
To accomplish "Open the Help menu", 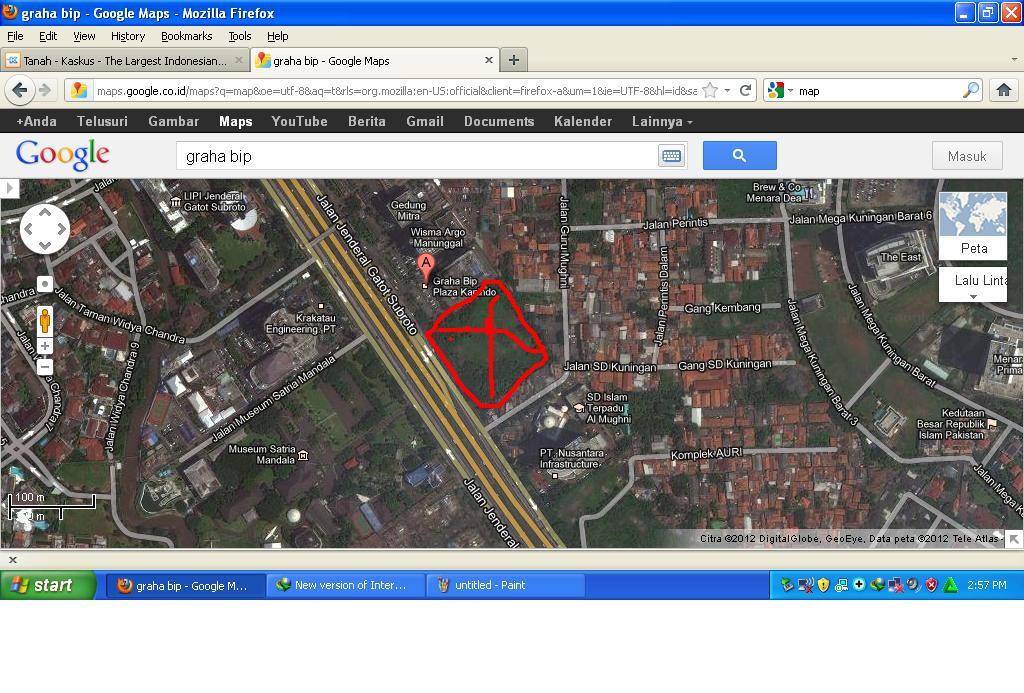I will [278, 36].
